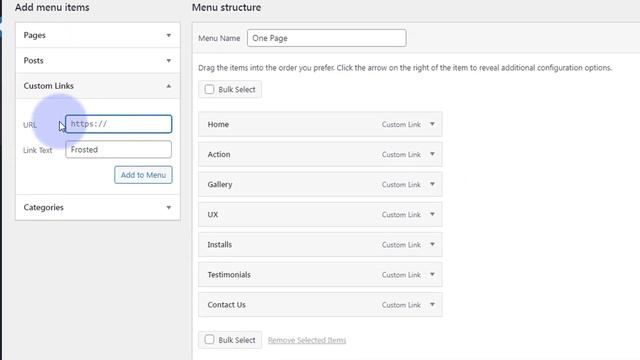
Task: Select the Action menu item bar
Action: 320,154
